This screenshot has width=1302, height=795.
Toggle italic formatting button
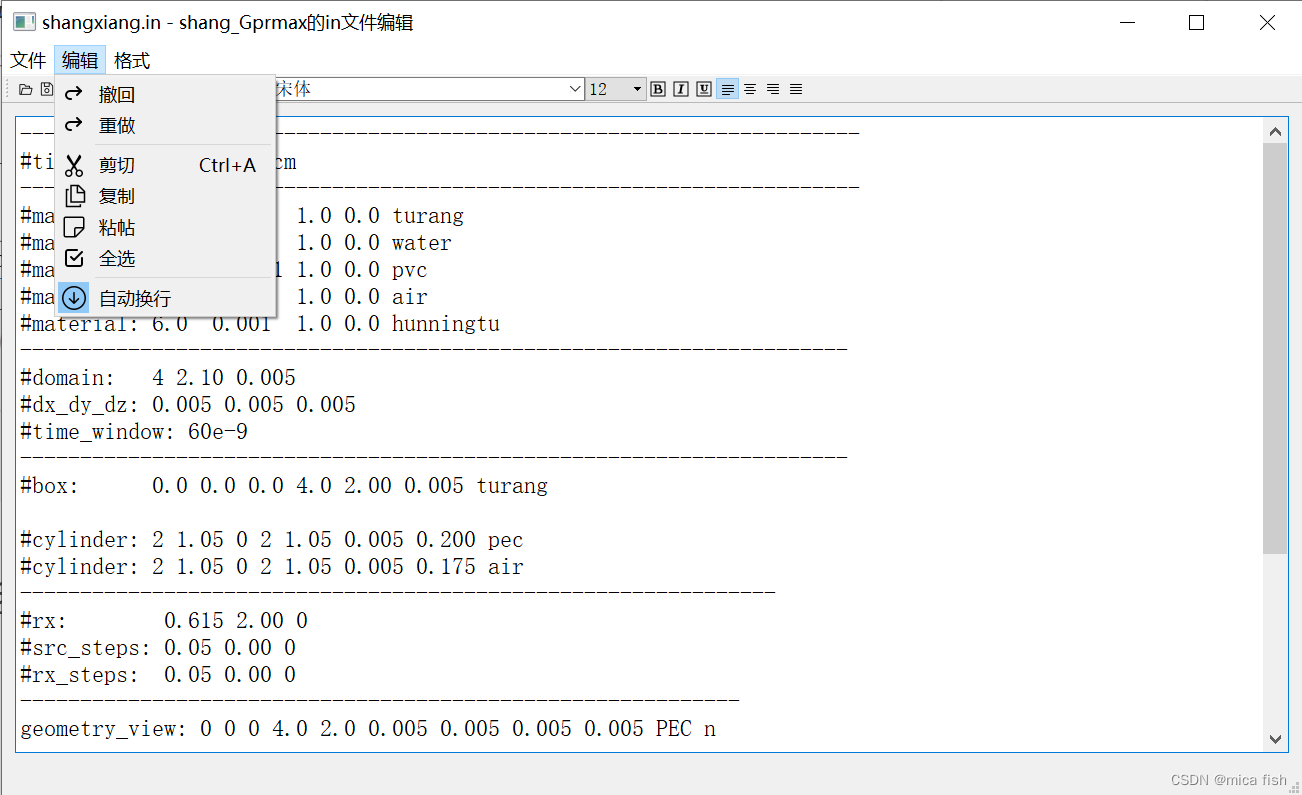681,89
